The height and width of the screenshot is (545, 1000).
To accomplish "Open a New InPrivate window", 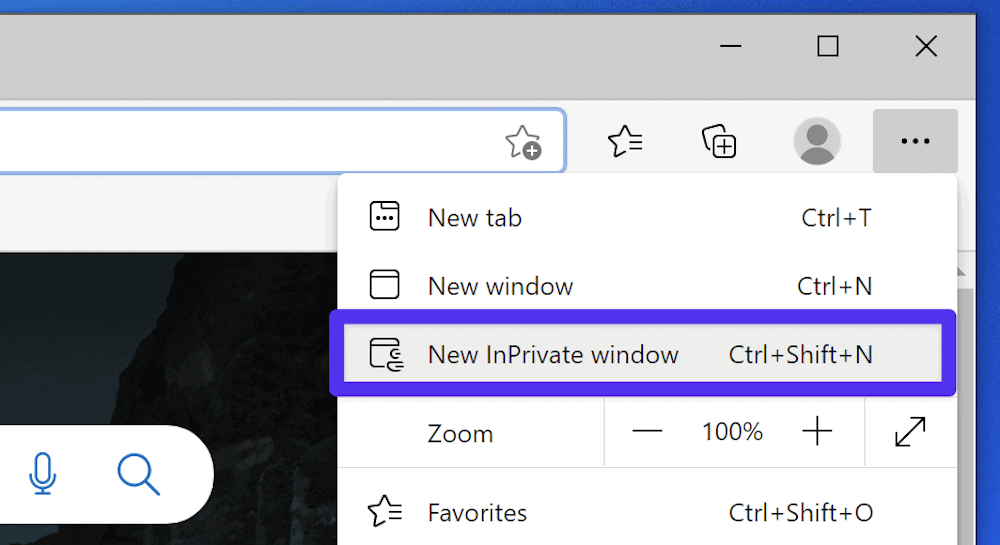I will pyautogui.click(x=553, y=354).
